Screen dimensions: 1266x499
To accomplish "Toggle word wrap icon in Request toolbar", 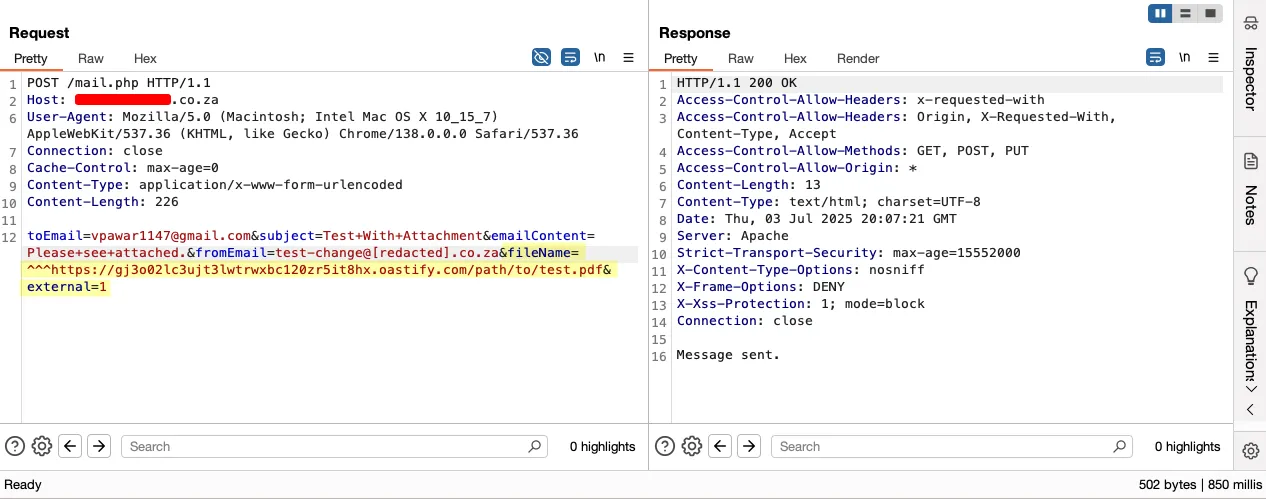I will [x=570, y=58].
